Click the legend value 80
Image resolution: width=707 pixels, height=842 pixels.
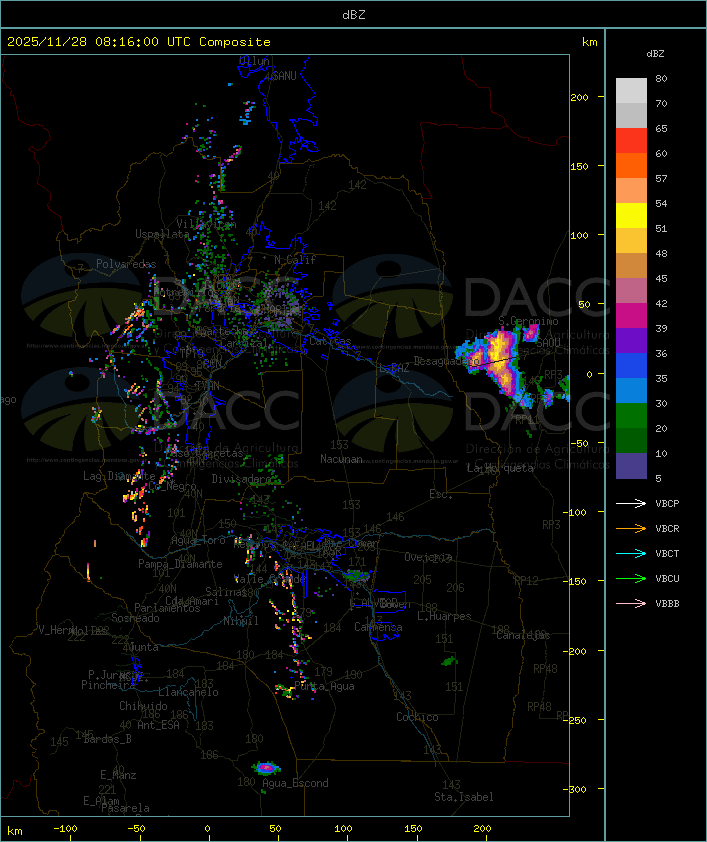661,78
